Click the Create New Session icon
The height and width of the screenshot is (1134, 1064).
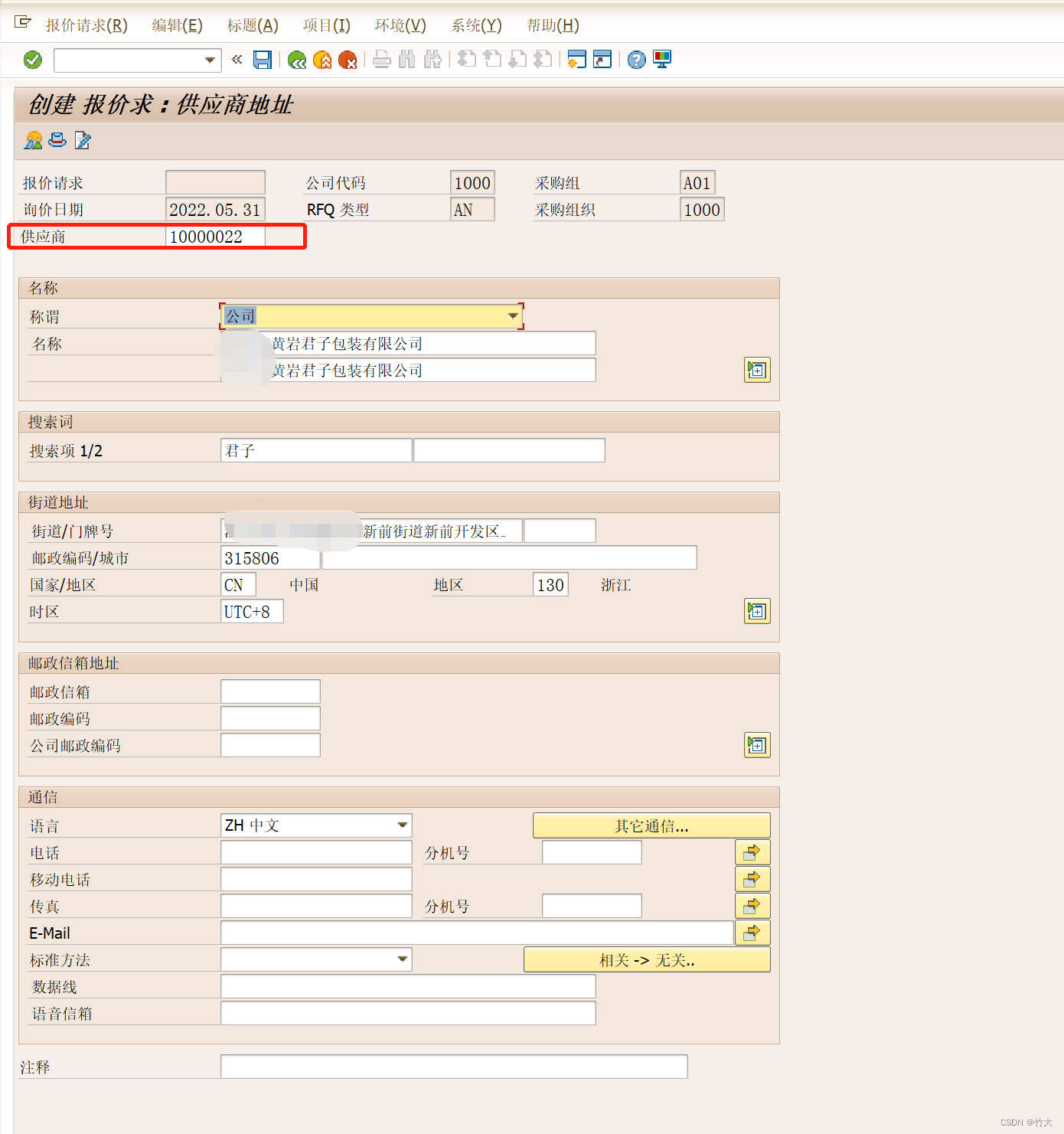[x=577, y=60]
